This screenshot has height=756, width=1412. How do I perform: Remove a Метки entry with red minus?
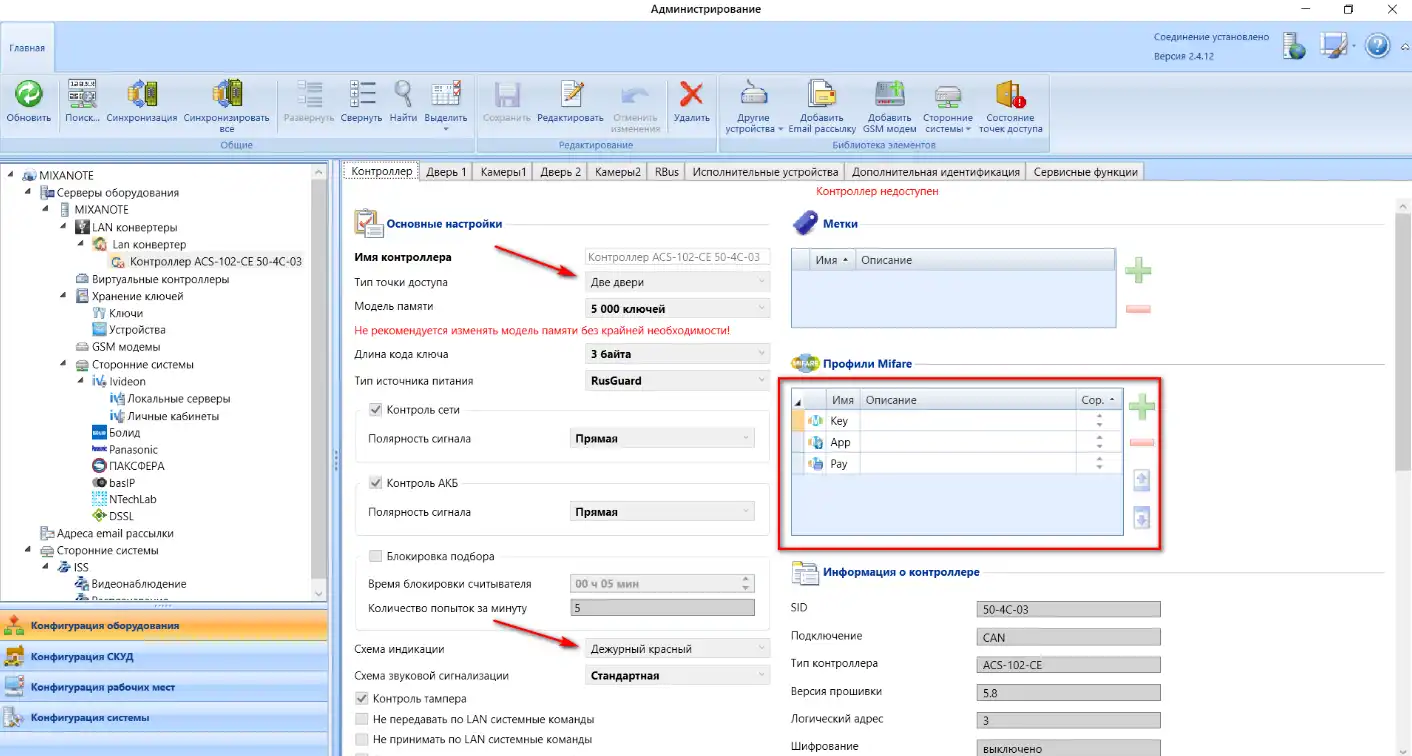1138,309
